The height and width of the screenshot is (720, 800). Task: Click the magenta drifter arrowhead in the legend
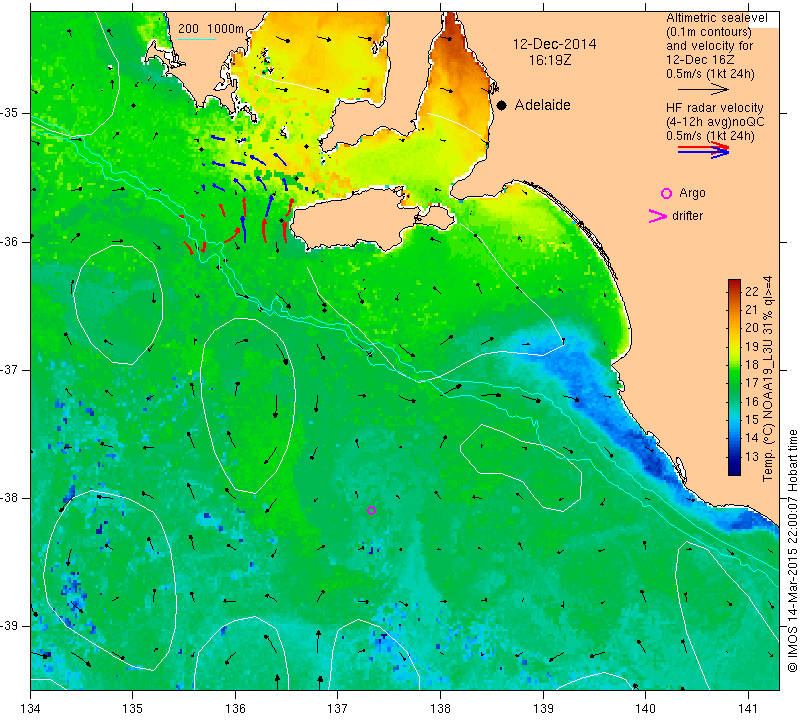pos(658,216)
